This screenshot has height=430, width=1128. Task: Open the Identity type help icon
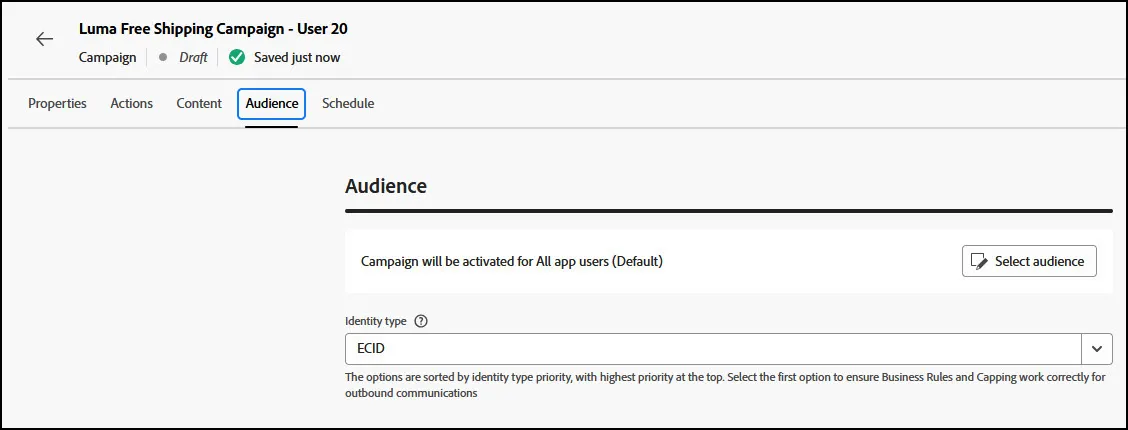coord(422,321)
